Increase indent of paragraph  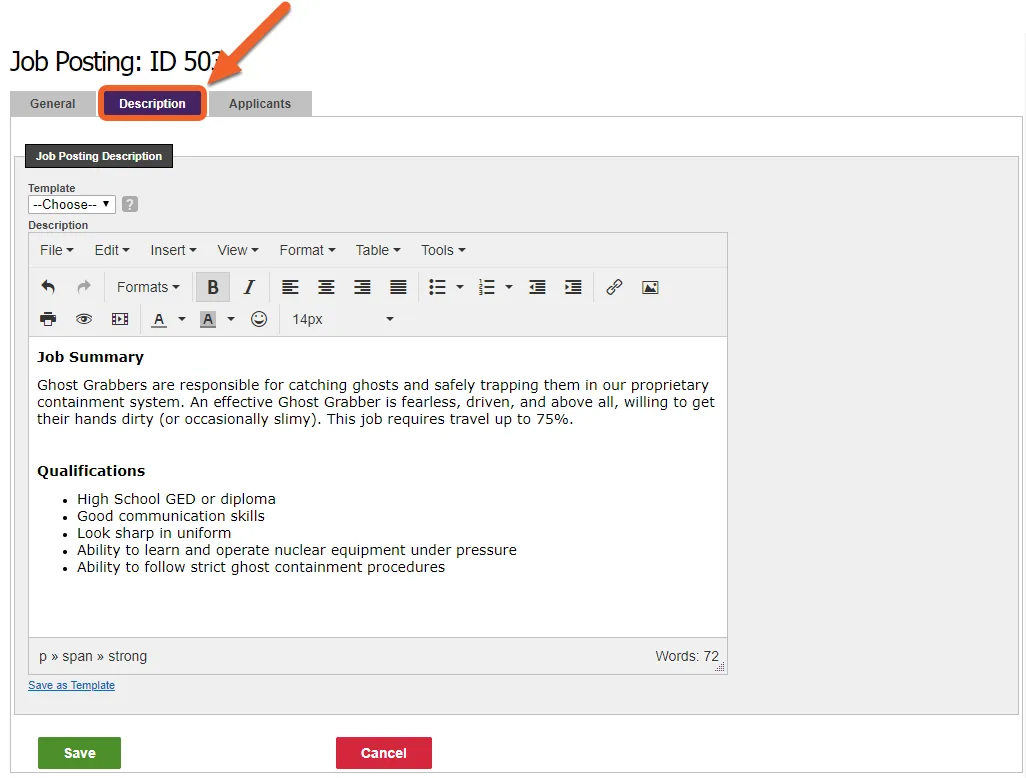pos(573,287)
